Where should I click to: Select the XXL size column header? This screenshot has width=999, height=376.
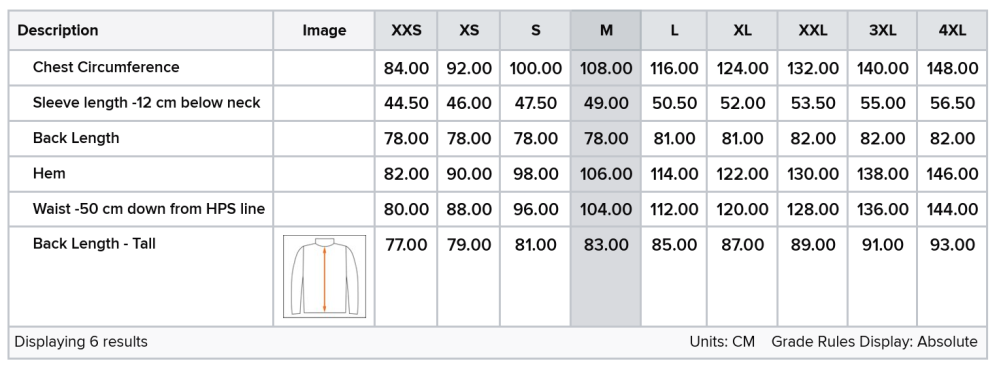[813, 31]
